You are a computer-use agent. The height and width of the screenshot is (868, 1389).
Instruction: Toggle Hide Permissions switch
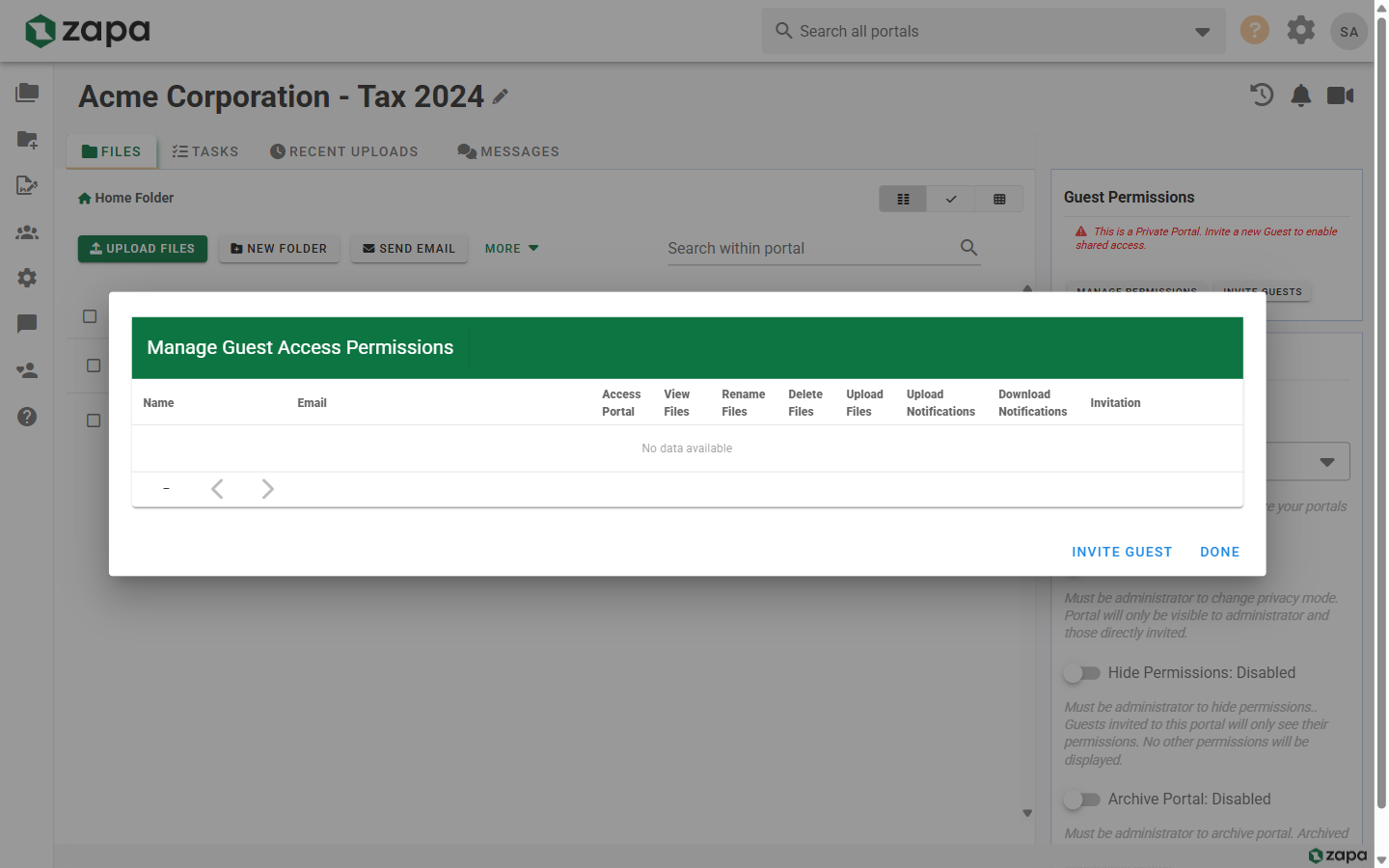click(x=1081, y=673)
